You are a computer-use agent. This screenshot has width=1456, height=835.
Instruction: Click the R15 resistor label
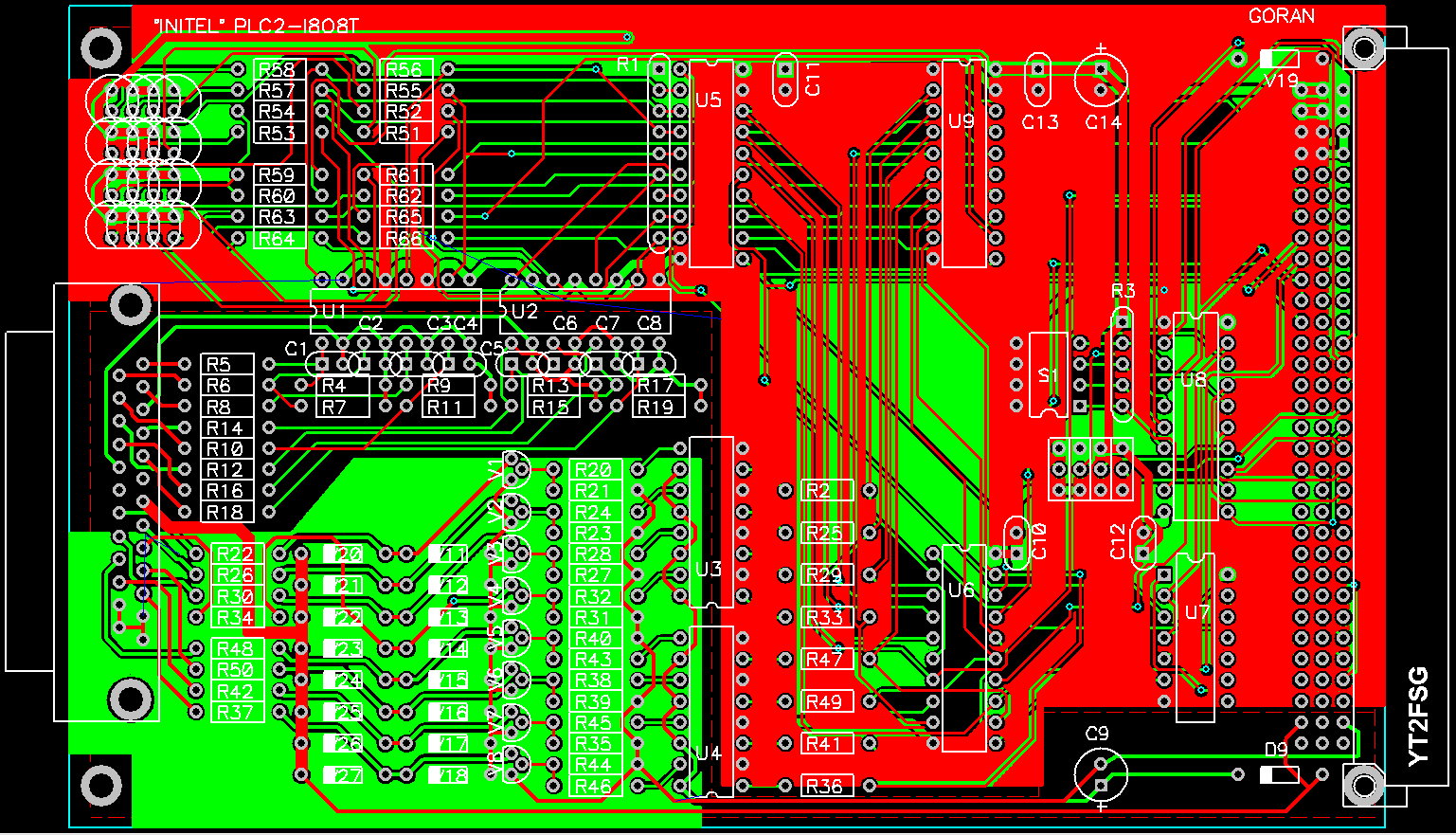pos(550,408)
